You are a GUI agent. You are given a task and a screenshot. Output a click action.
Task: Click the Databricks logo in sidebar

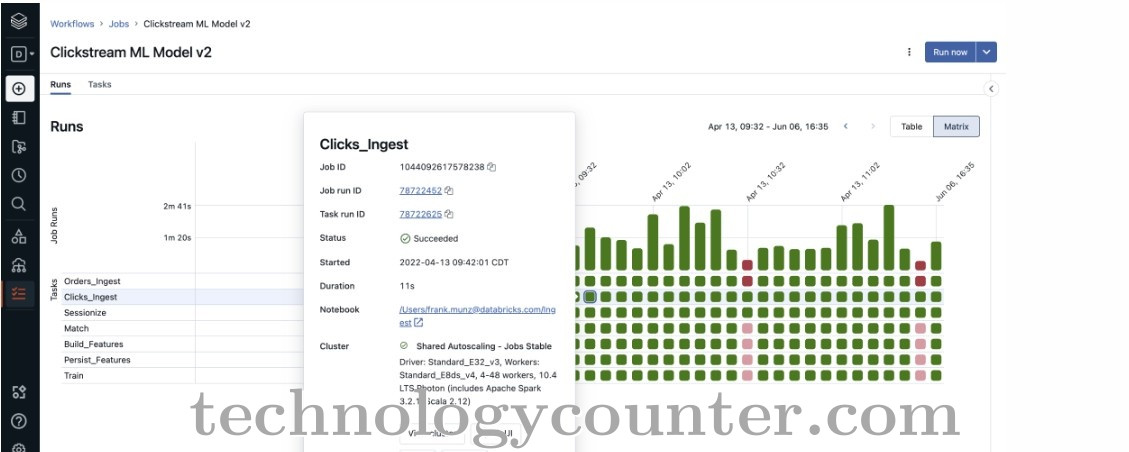19,22
